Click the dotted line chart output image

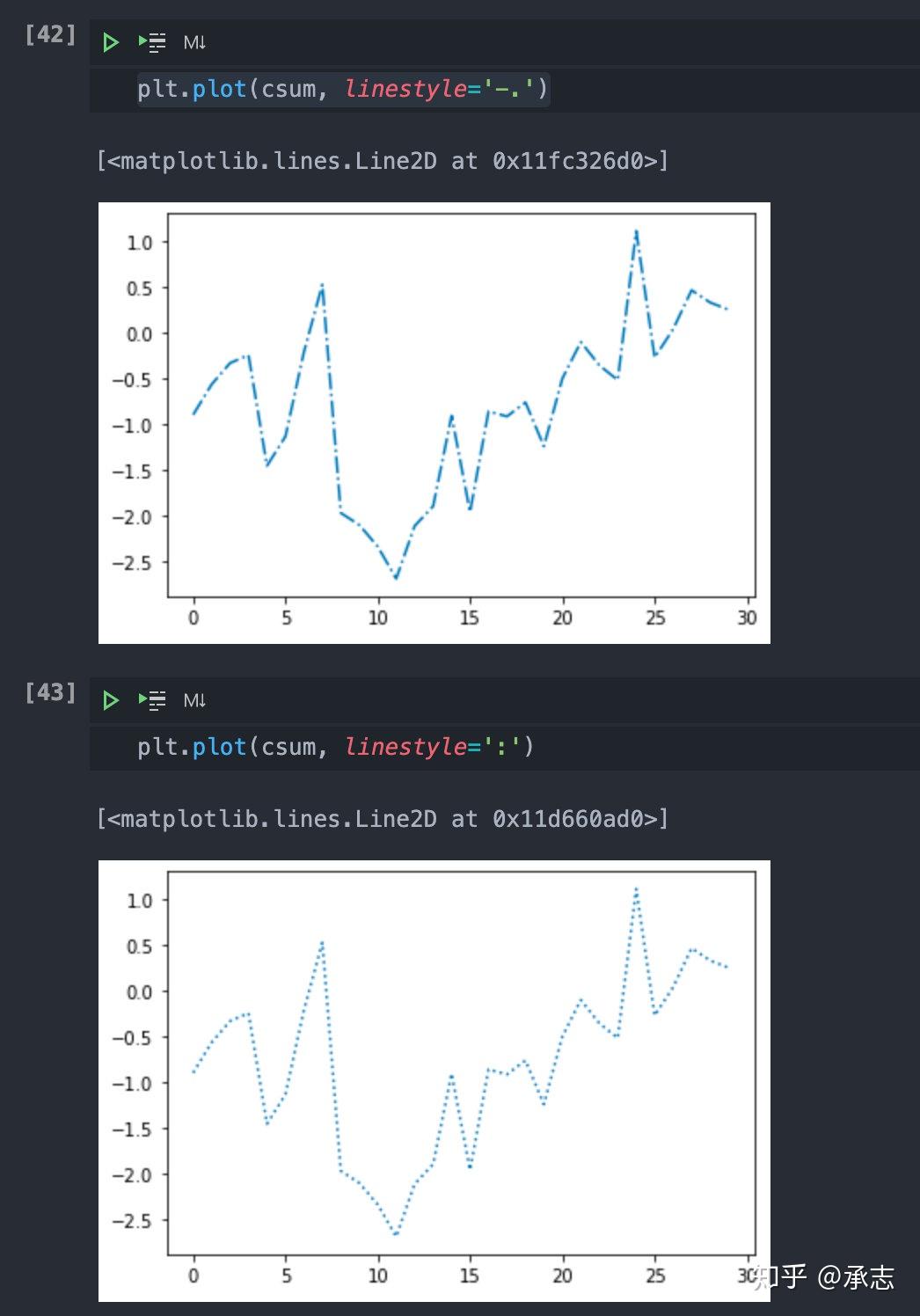tap(434, 1081)
